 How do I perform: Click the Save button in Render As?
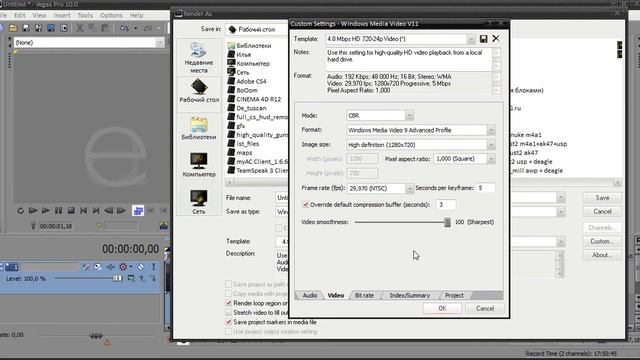click(602, 198)
